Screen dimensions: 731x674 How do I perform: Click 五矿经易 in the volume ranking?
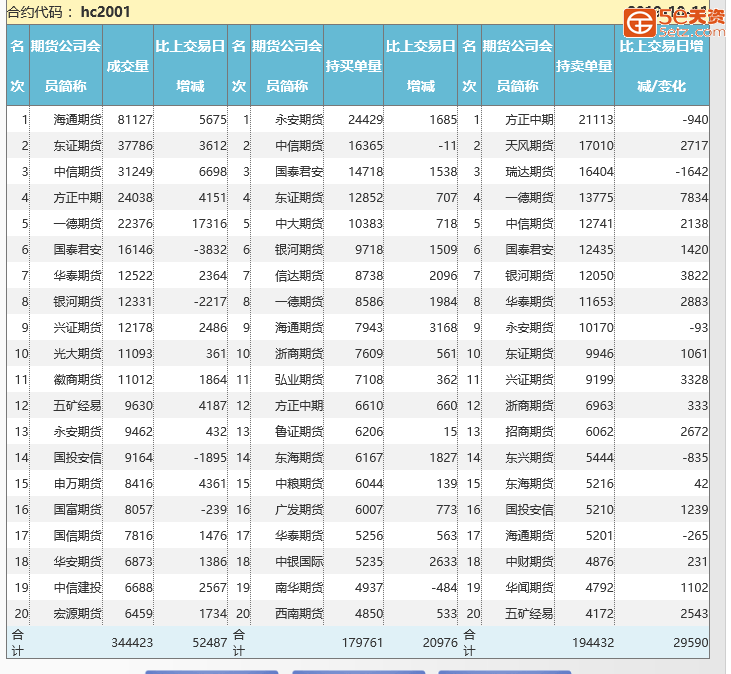[x=77, y=406]
